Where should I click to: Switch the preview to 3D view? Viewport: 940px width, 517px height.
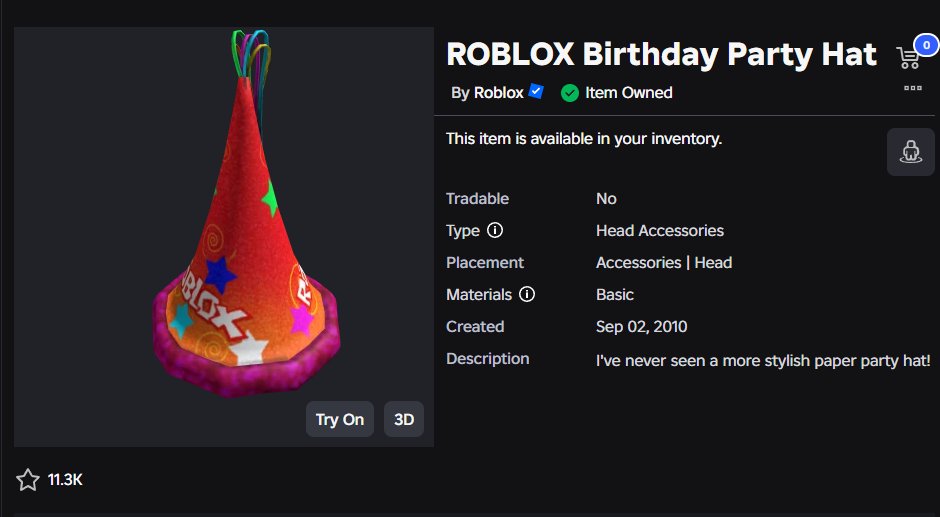pos(404,419)
